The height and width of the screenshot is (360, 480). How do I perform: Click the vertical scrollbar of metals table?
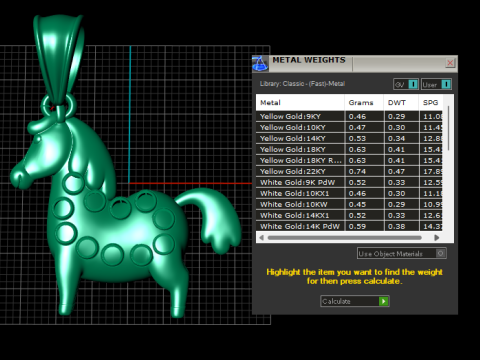point(449,128)
